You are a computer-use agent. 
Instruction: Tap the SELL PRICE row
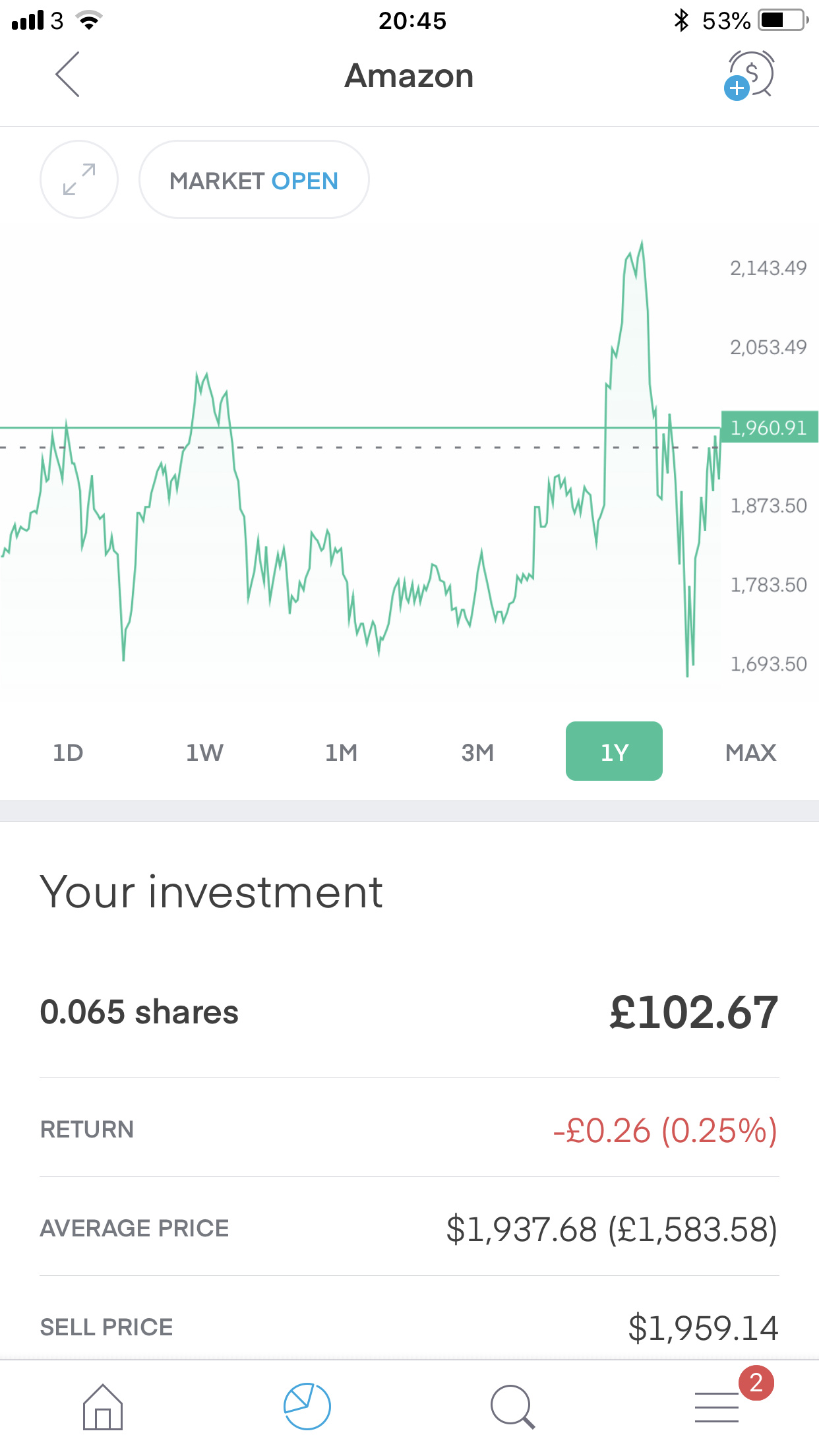coord(409,1327)
